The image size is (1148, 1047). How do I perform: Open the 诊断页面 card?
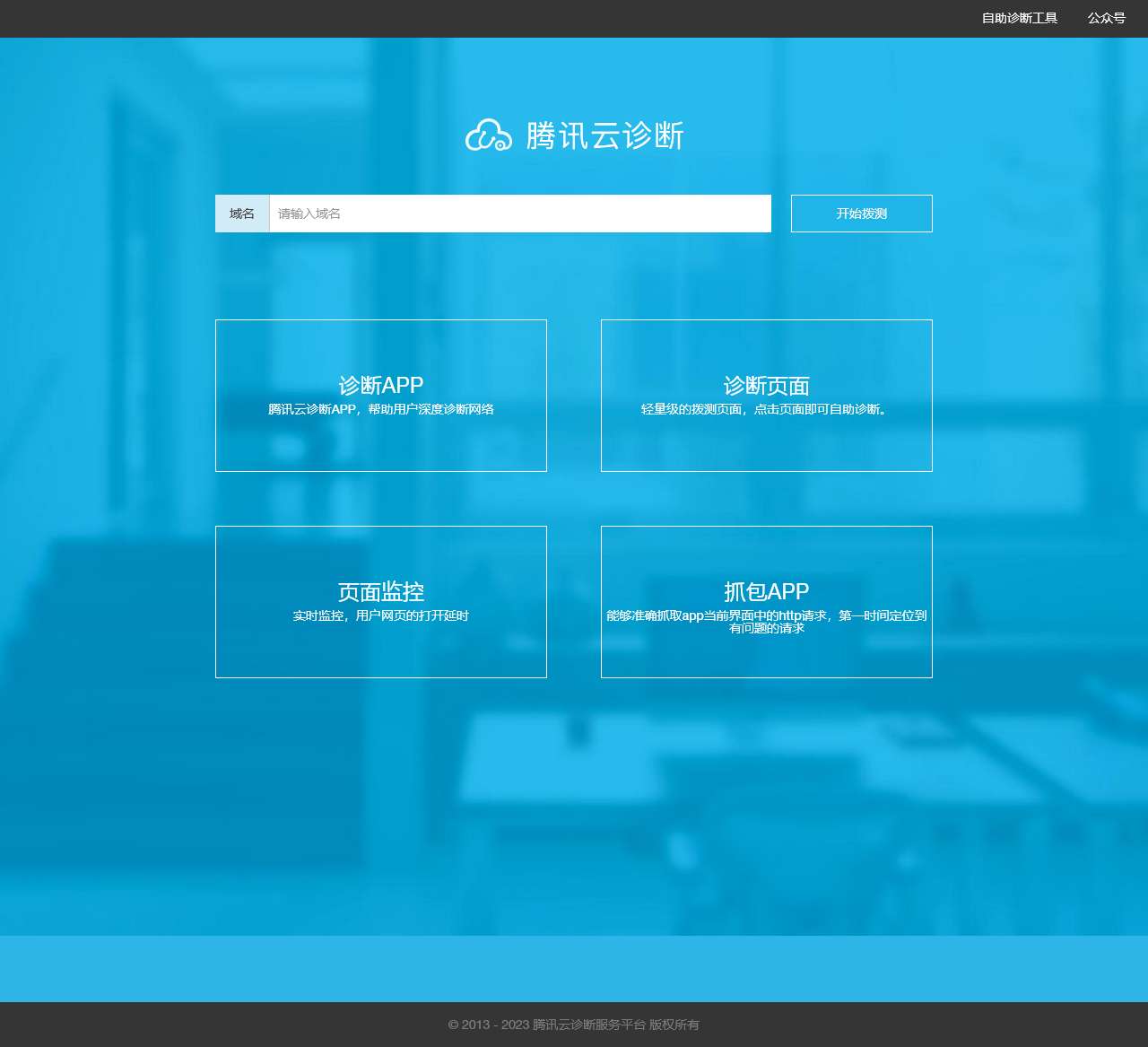click(x=767, y=396)
